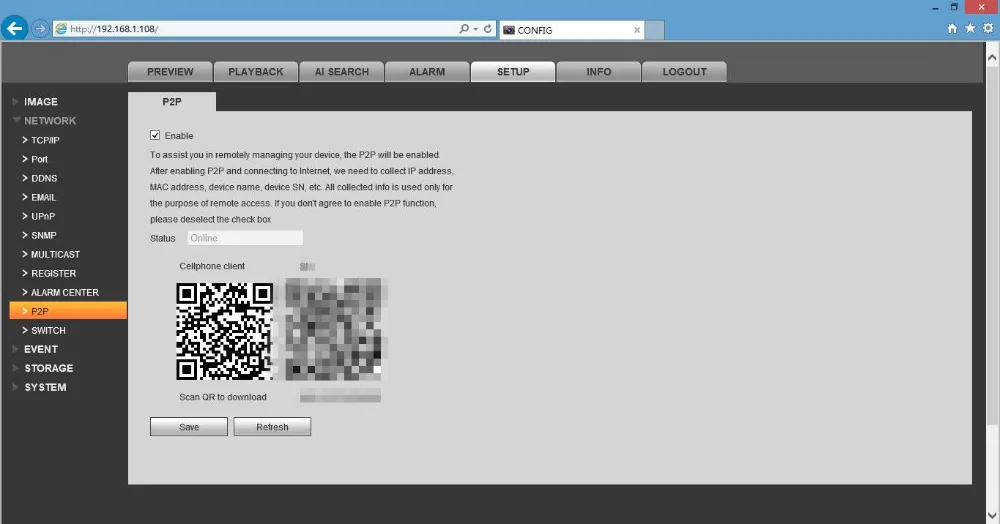
Task: Click the search magnifier in address bar
Action: coord(464,29)
